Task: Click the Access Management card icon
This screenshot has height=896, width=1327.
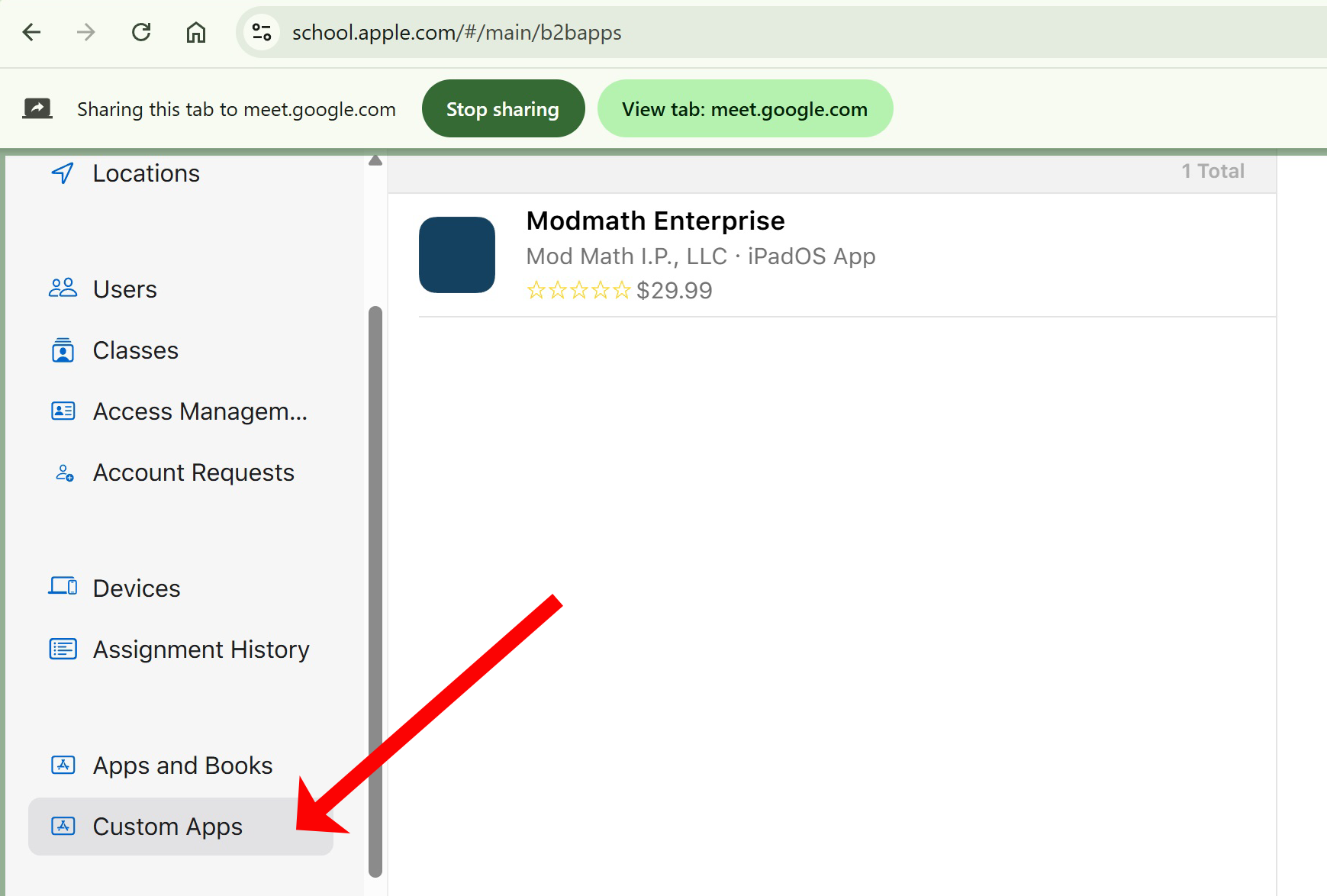Action: (63, 411)
